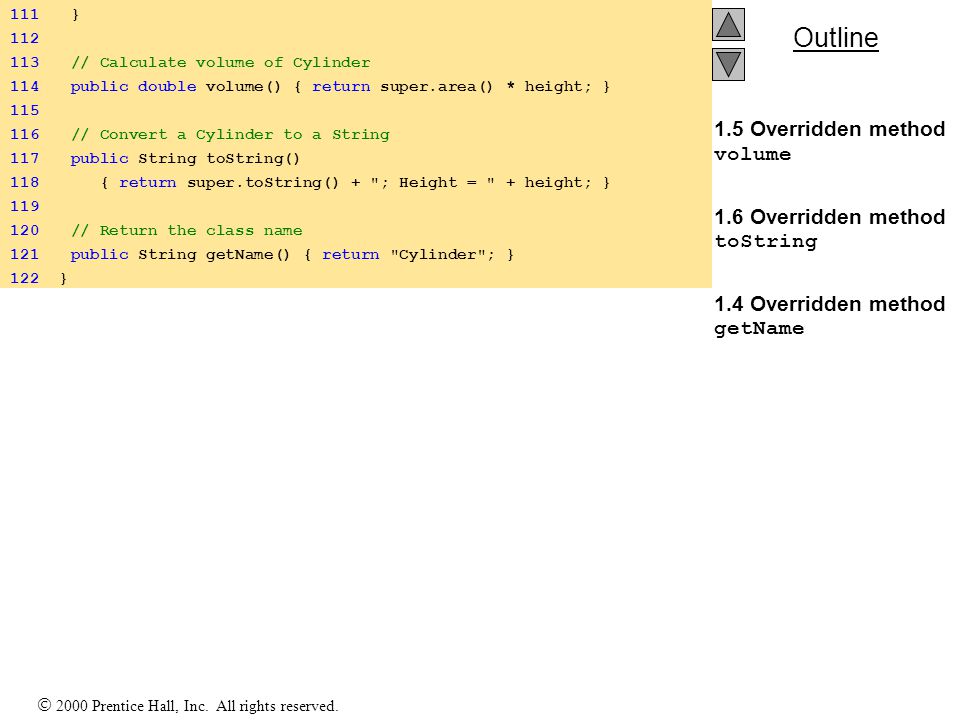Click the word volume in the outline
Viewport: 960px width, 720px height.
pos(752,154)
